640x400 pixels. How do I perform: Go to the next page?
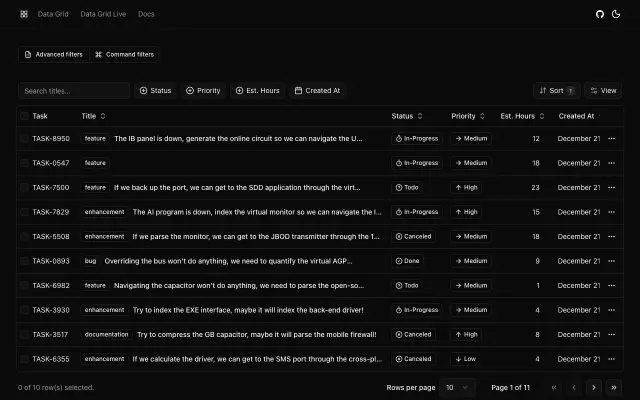(594, 388)
